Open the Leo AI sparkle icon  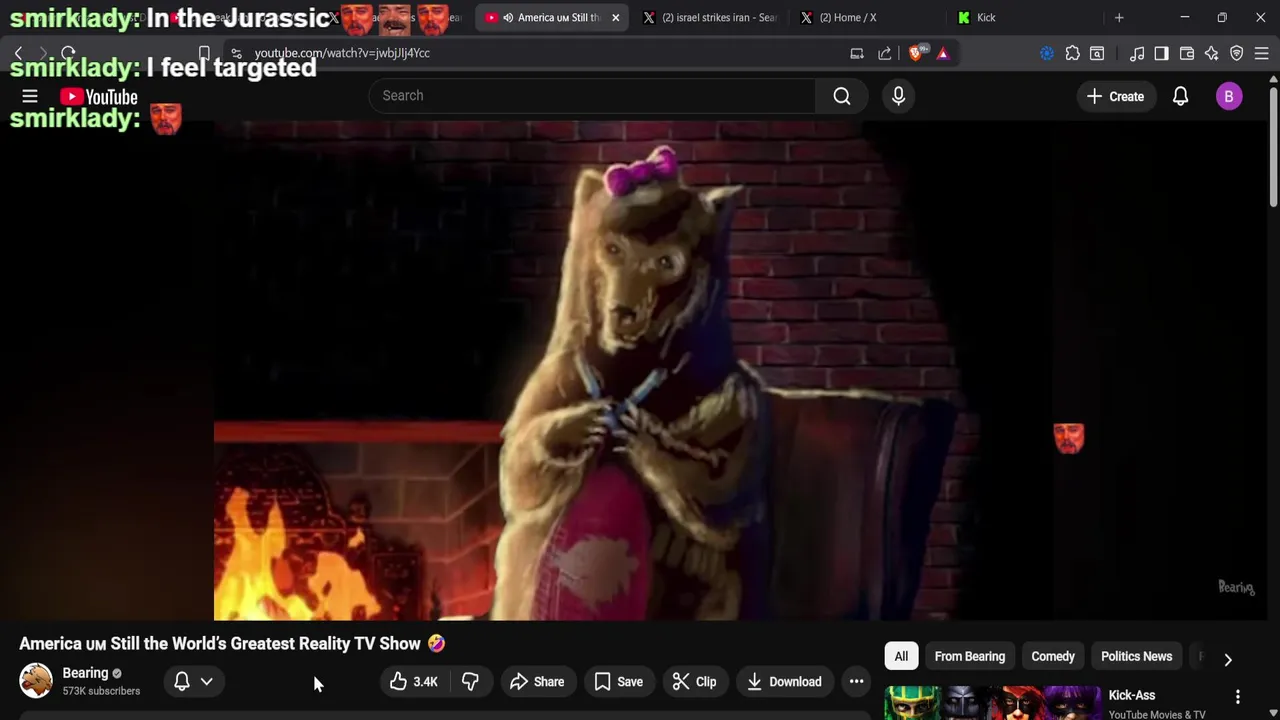[1211, 53]
